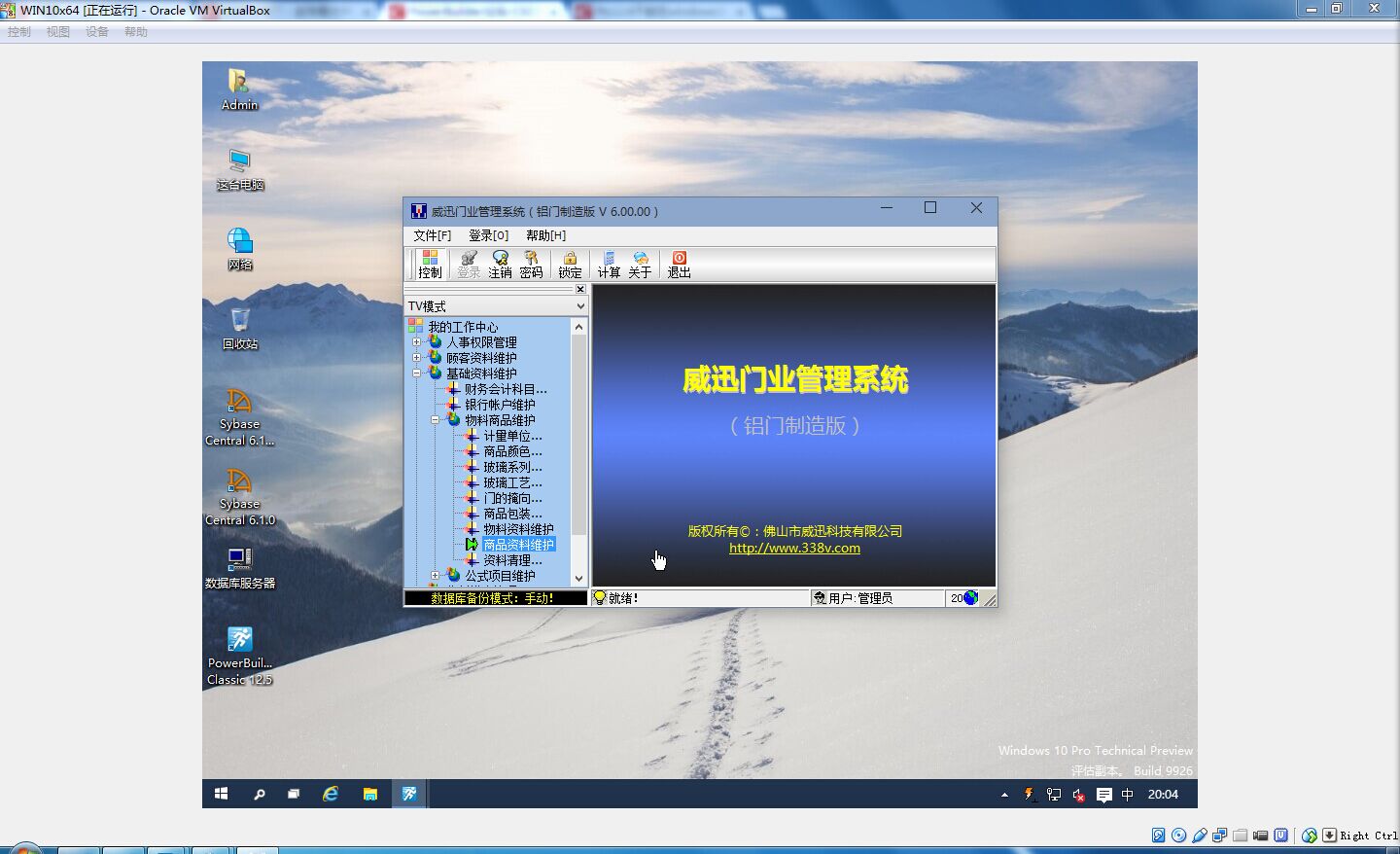The height and width of the screenshot is (854, 1400).
Task: Click the network tray icon
Action: [1053, 795]
